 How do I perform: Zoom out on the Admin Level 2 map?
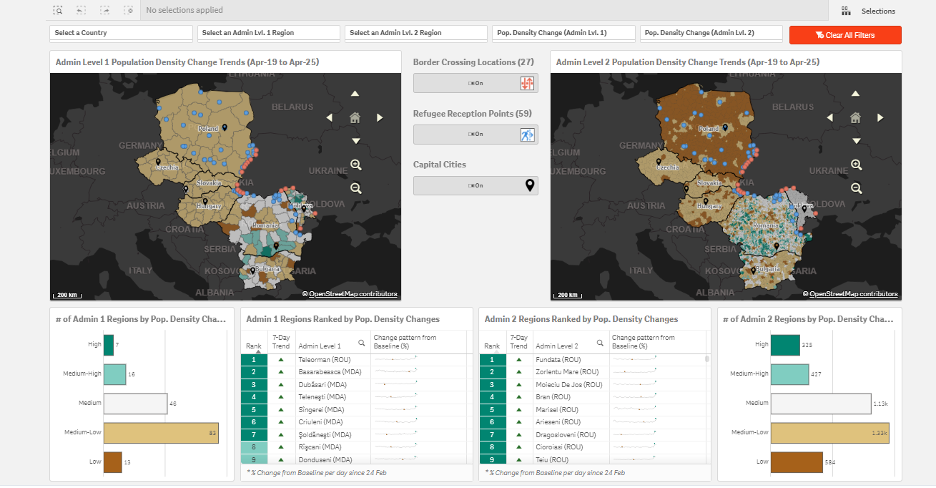tap(856, 188)
